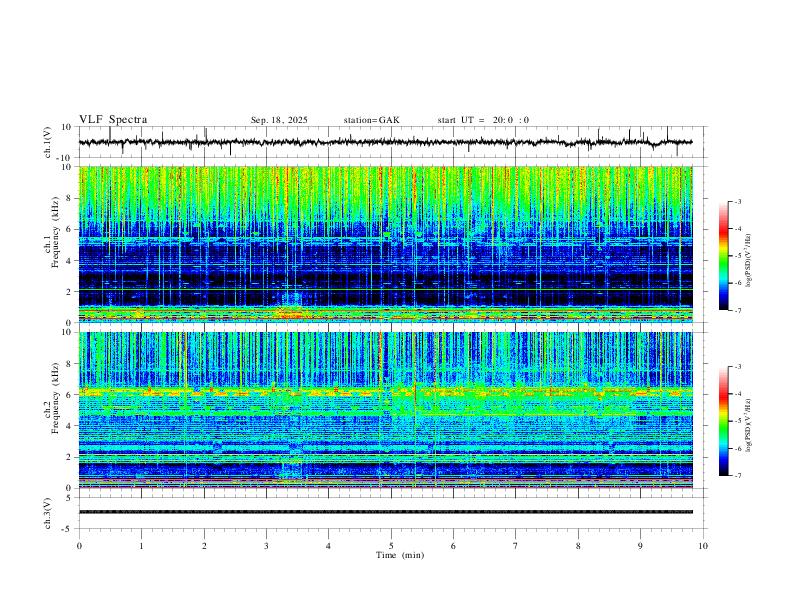Click the ch.1 waveform trace plot
This screenshot has width=792, height=612.
click(385, 142)
